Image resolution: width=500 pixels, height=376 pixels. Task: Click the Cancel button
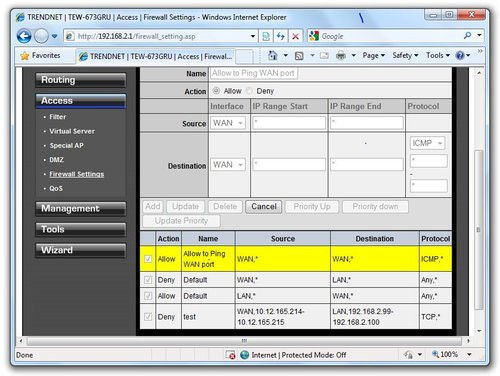click(x=264, y=207)
